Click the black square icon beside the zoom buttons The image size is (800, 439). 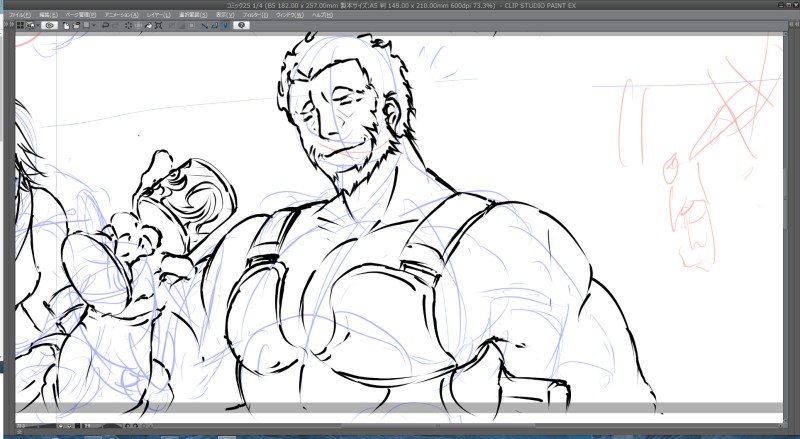(x=78, y=426)
